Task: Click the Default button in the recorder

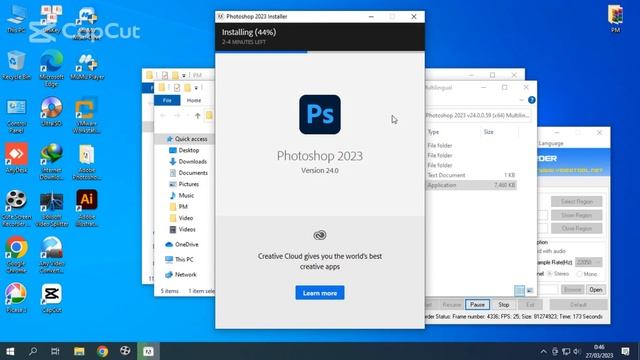Action: click(x=578, y=304)
